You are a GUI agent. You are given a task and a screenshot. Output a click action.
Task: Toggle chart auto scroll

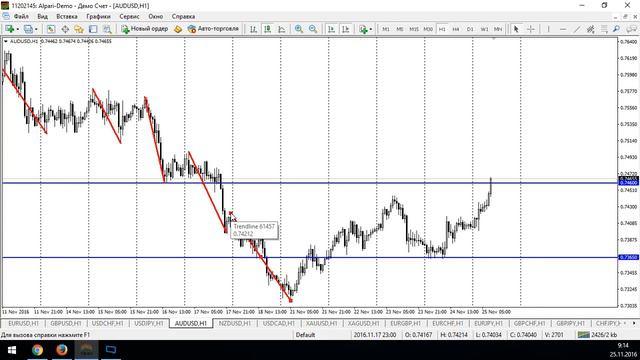pos(331,29)
